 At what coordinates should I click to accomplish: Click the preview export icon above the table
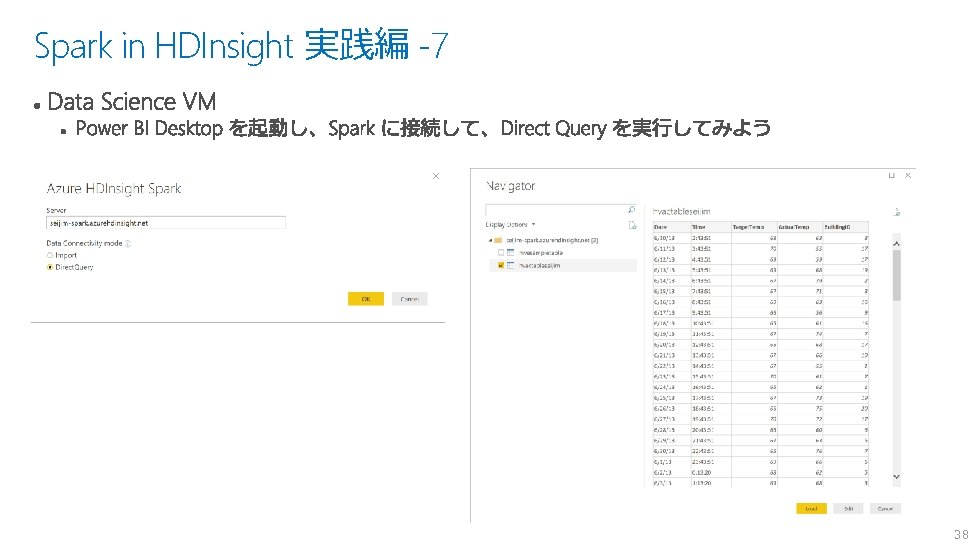click(897, 212)
